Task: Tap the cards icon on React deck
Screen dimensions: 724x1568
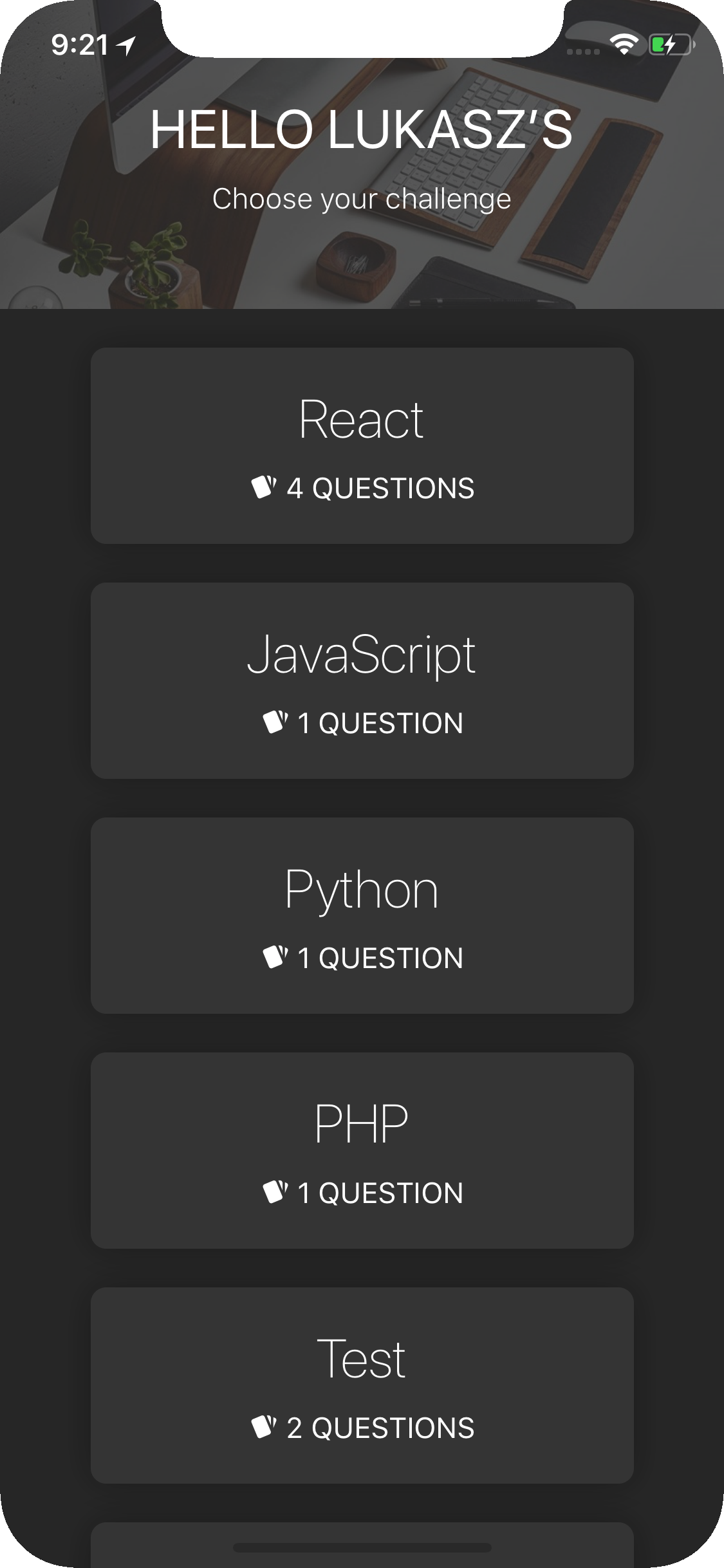Action: (x=264, y=487)
